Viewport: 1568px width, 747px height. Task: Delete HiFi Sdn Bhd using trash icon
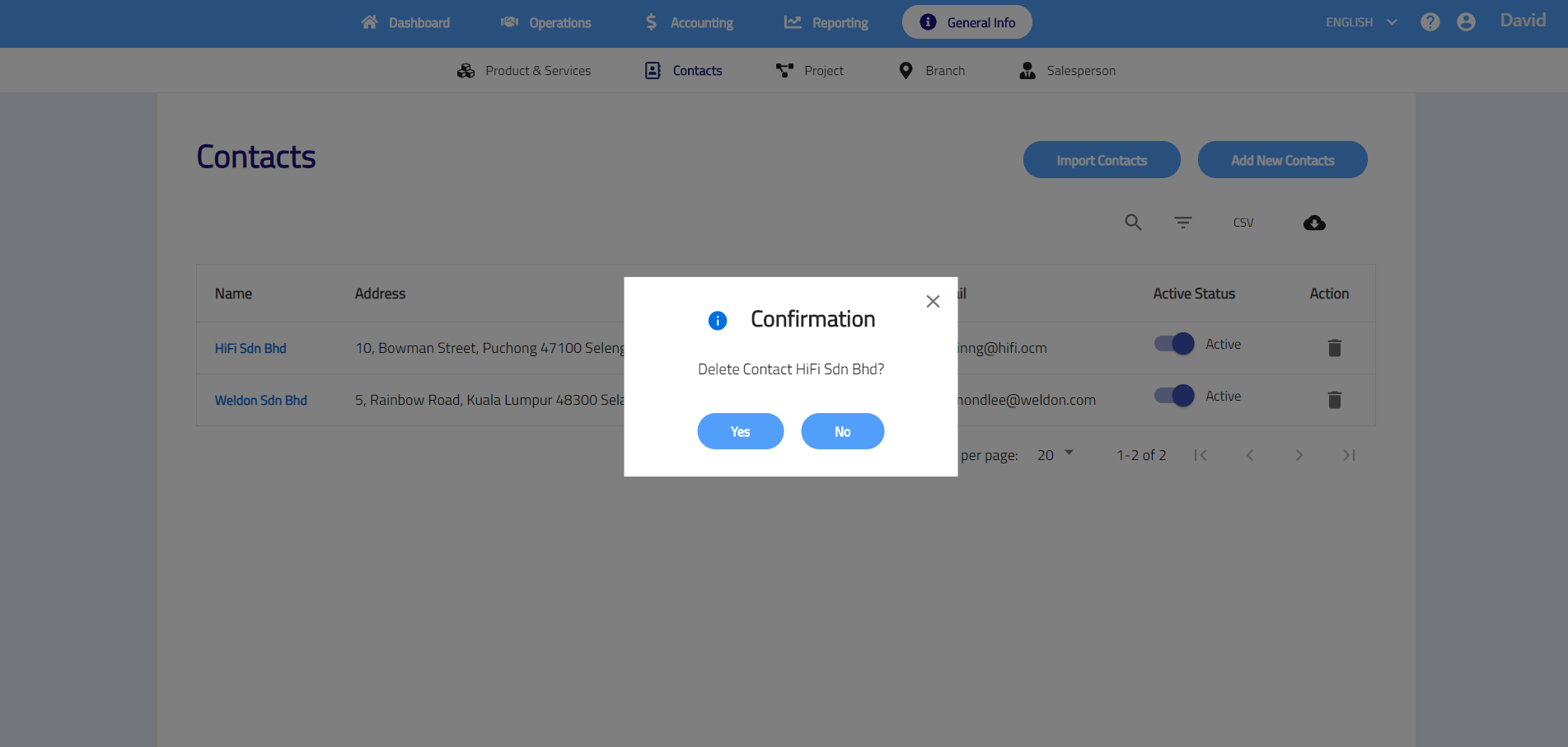(1334, 348)
